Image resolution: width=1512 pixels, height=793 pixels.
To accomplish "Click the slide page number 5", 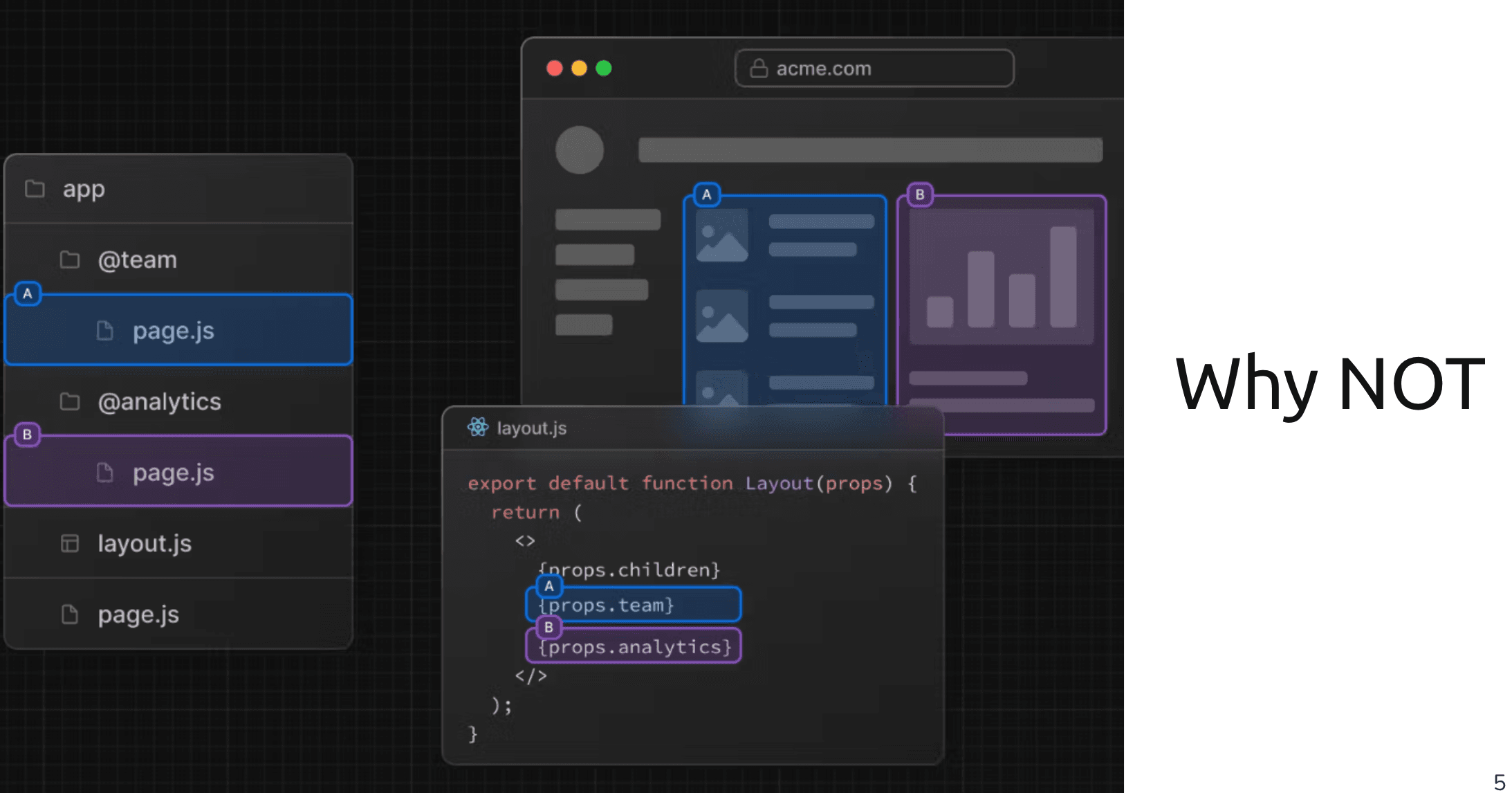I will point(1499,782).
